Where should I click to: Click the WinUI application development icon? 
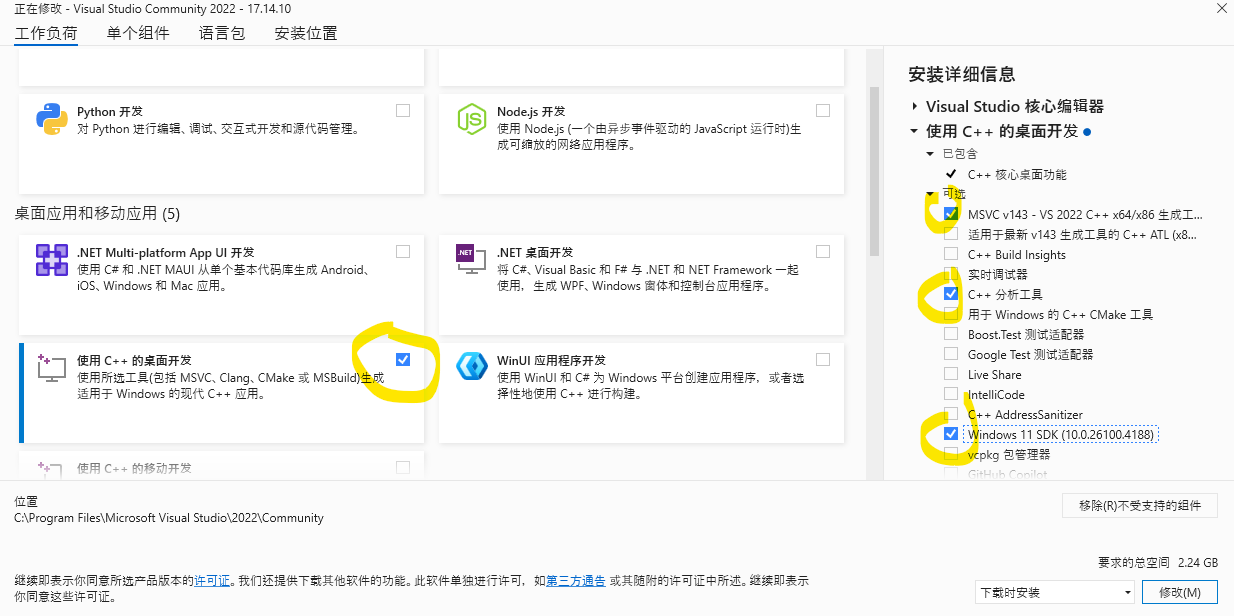[471, 367]
